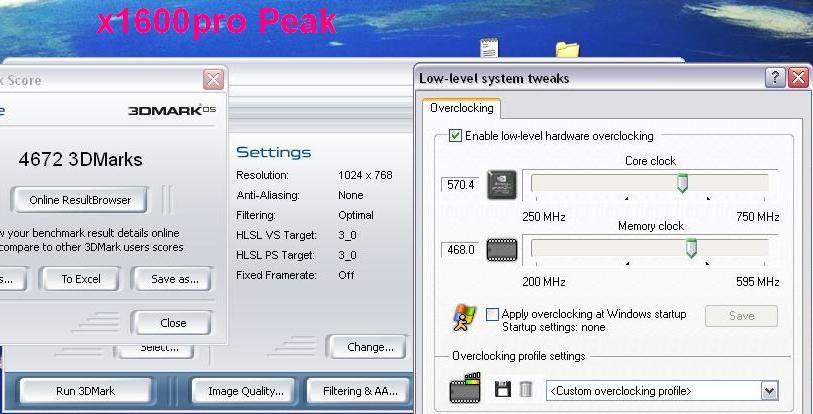This screenshot has height=414, width=813.
Task: Click the Online ResultBrowser button
Action: point(80,200)
